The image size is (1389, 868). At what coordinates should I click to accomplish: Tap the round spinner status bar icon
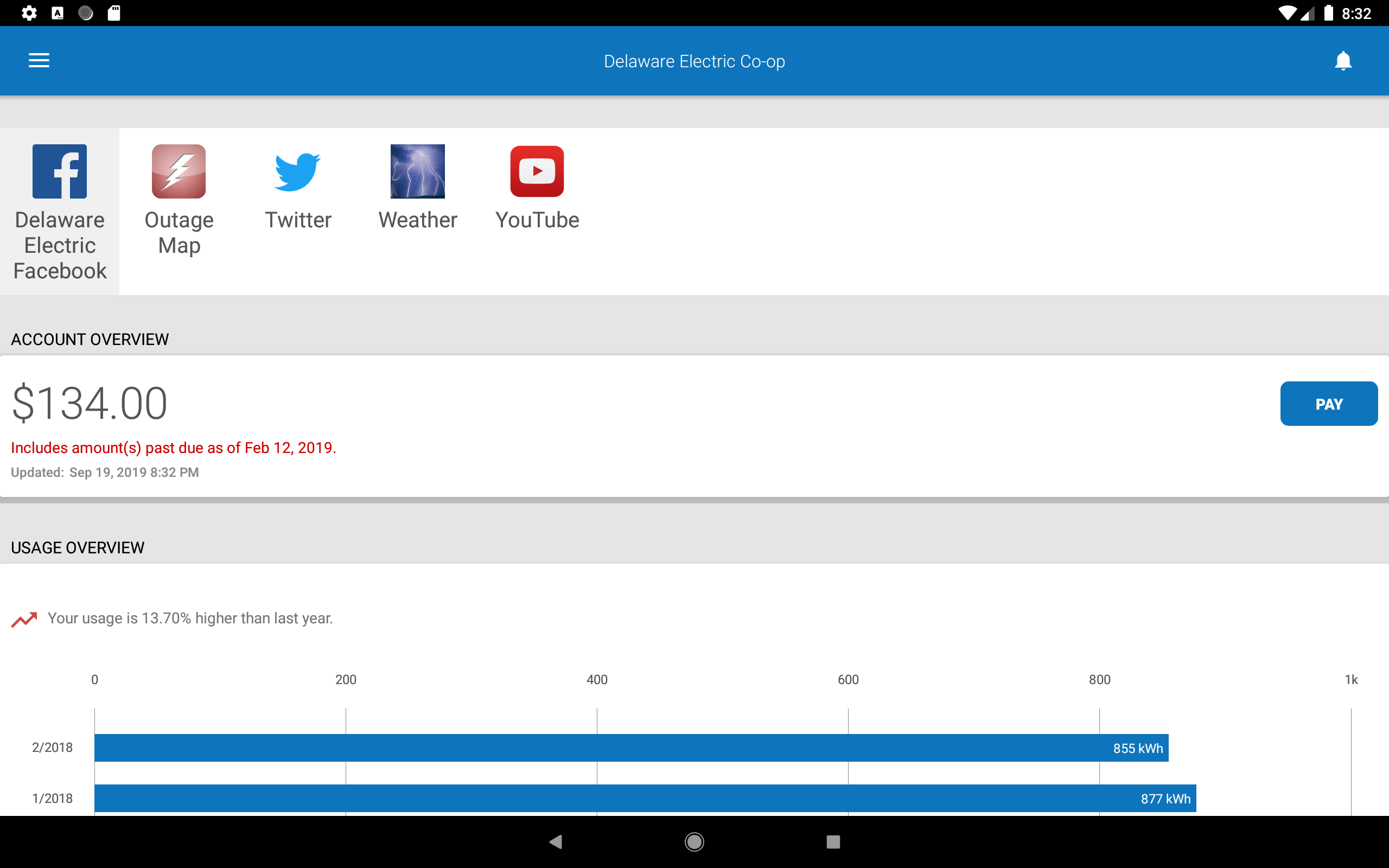(x=86, y=13)
